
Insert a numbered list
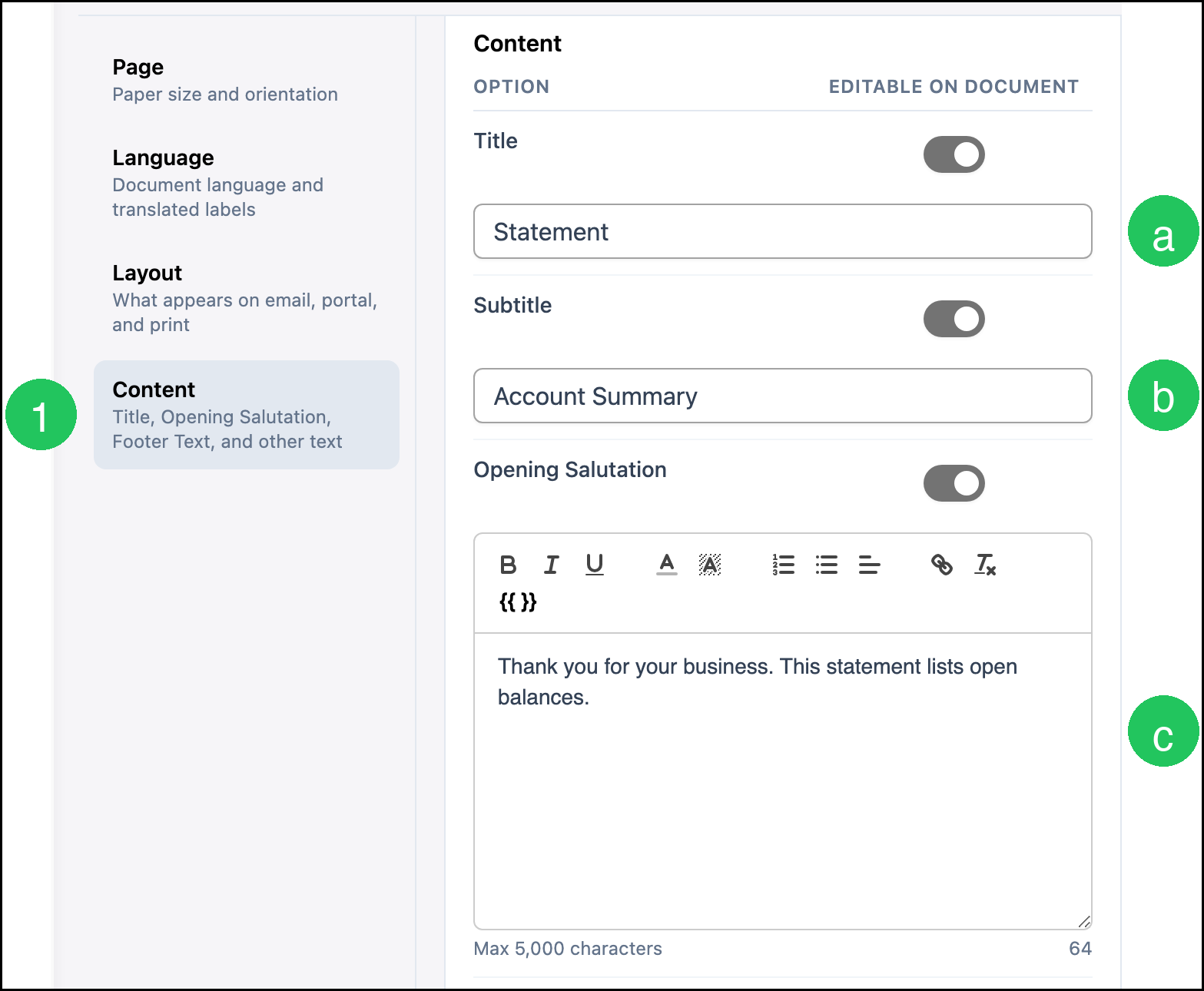(783, 565)
